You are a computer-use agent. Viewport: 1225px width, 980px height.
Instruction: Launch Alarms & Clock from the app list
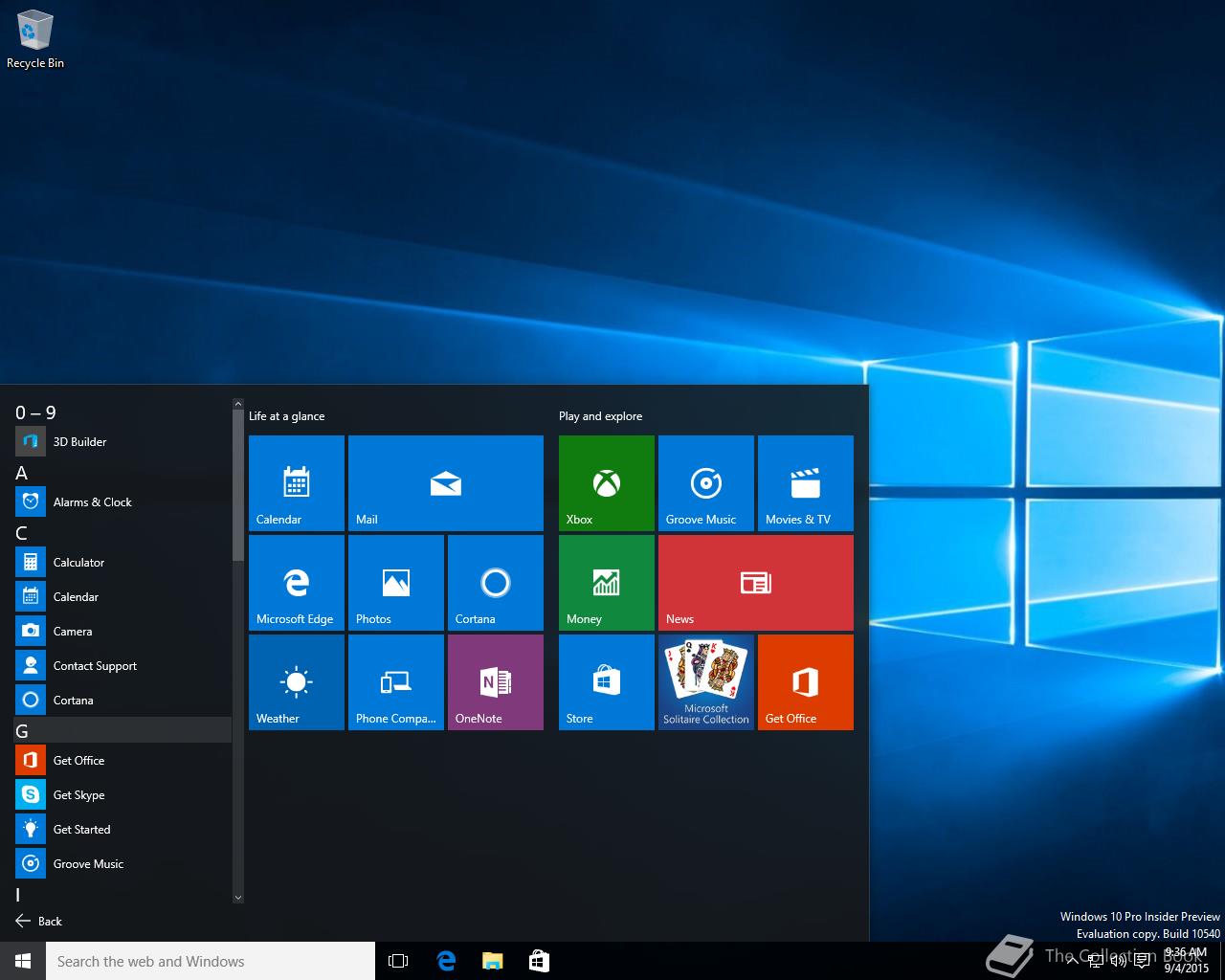pos(122,501)
